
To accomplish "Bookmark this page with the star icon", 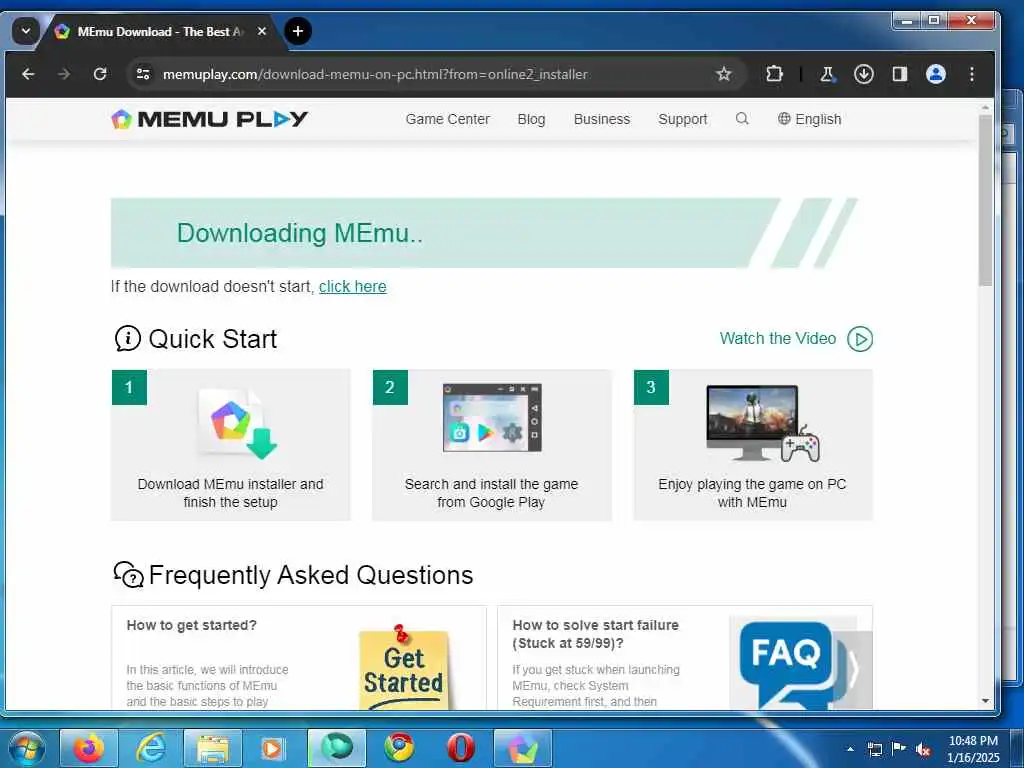I will pyautogui.click(x=724, y=74).
